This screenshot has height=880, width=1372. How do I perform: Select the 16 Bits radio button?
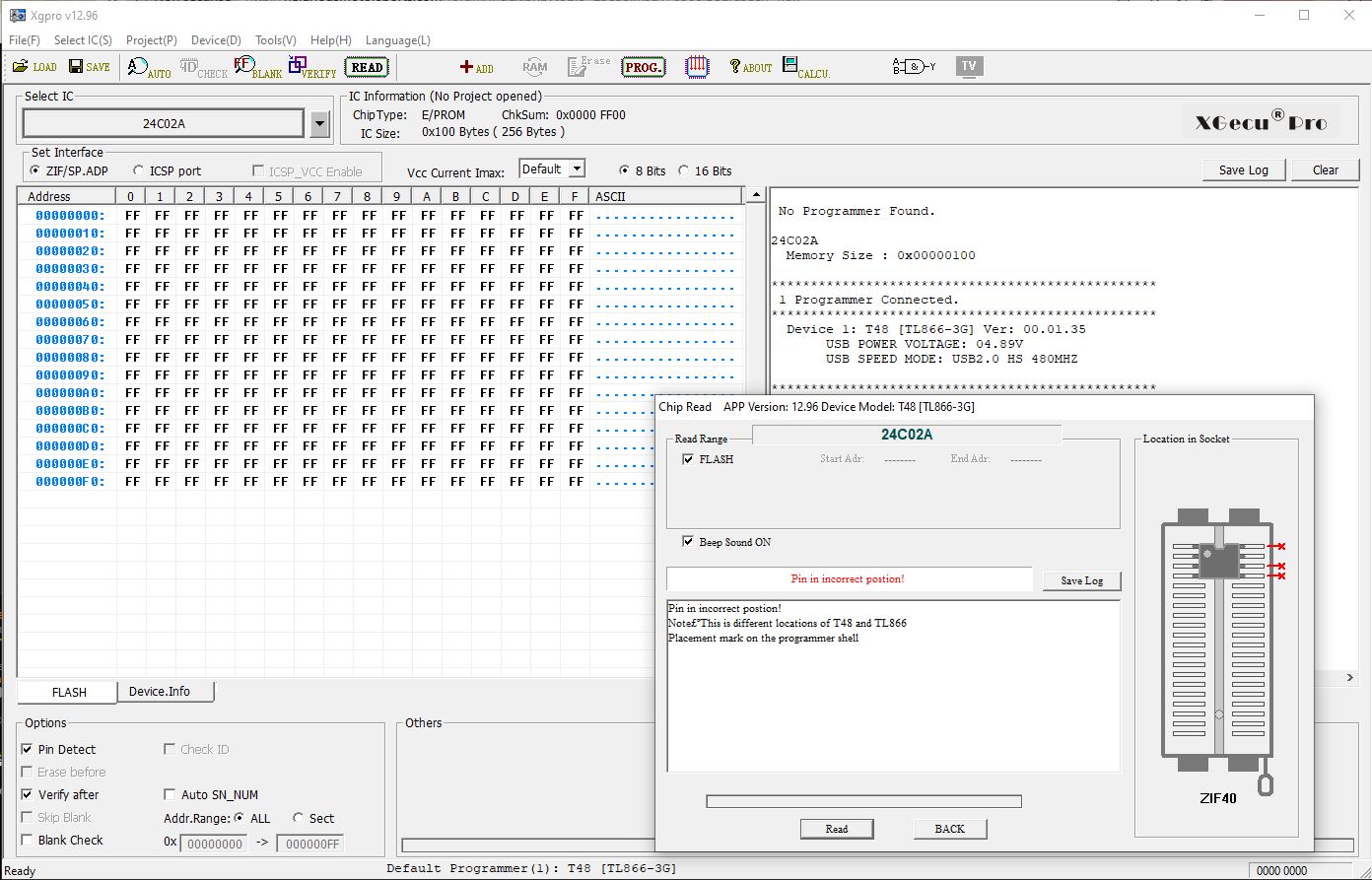(x=684, y=170)
